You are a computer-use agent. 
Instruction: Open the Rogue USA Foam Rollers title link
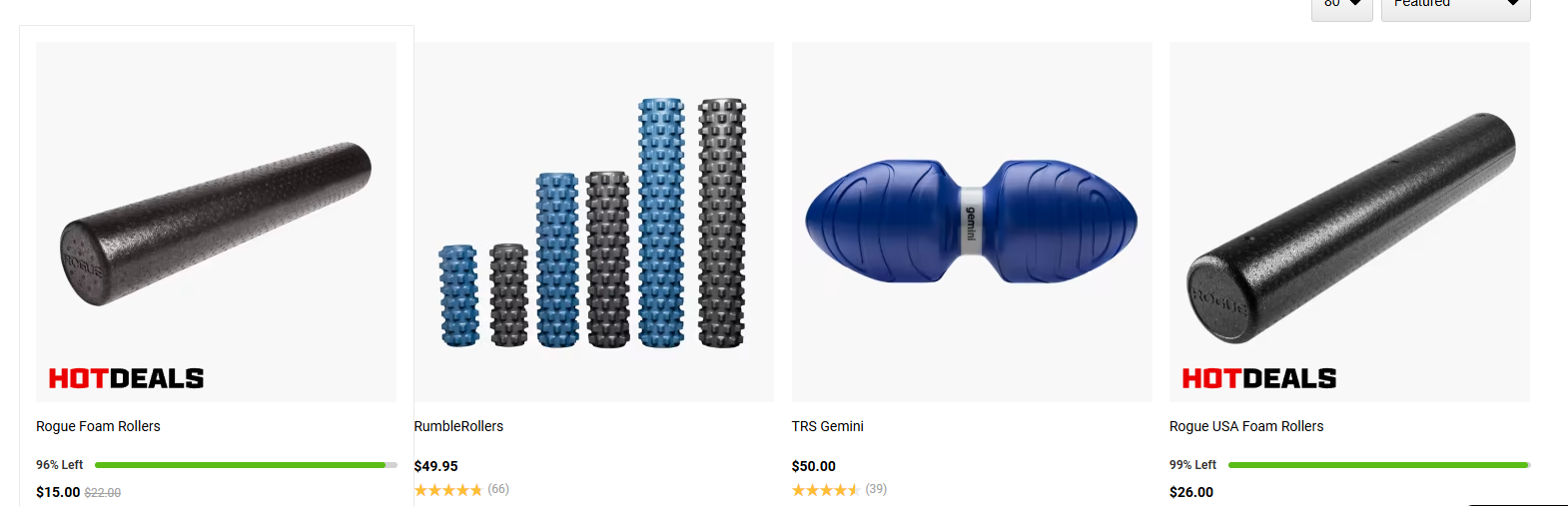click(x=1246, y=426)
